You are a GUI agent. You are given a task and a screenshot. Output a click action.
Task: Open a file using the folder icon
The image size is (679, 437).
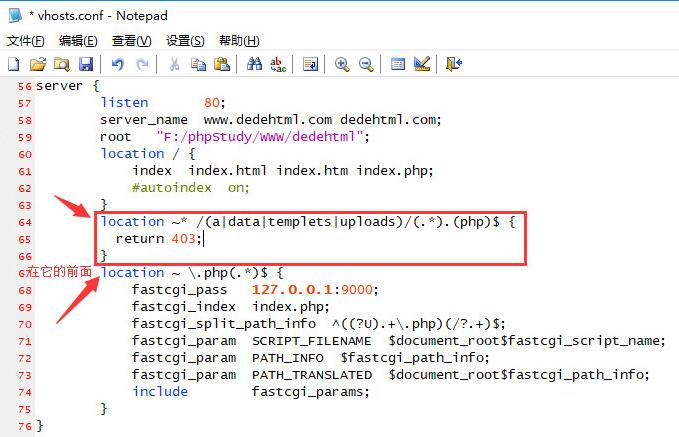click(37, 64)
